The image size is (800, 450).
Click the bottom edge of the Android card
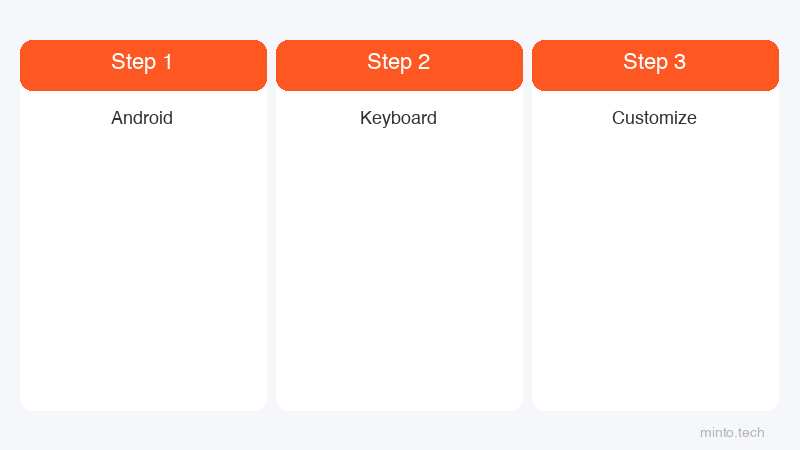[x=143, y=409]
